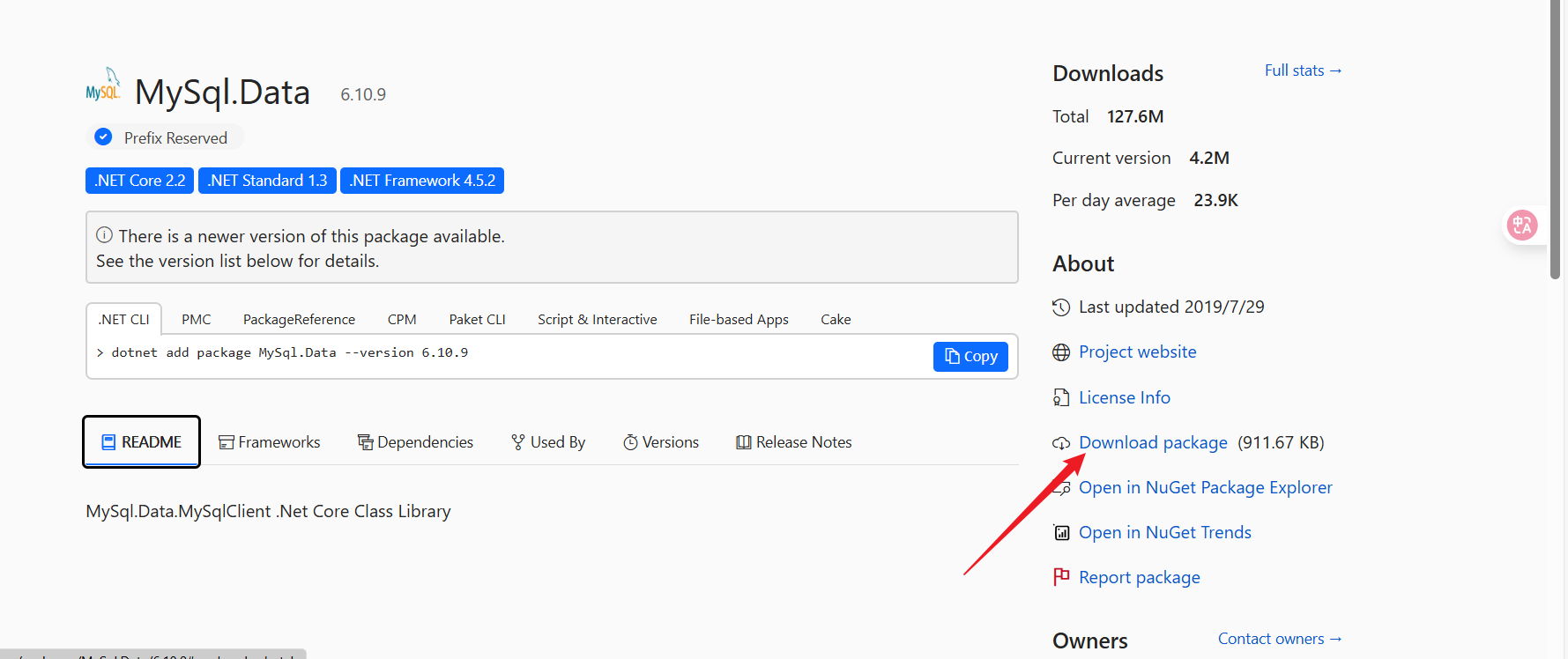
Task: Open the Dependencies tab
Action: 415,441
